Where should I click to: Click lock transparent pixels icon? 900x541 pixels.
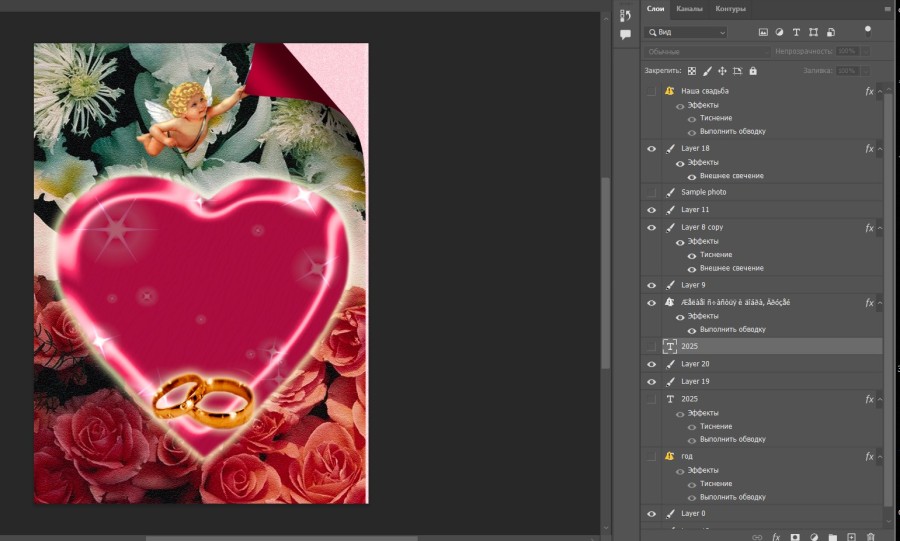(691, 71)
